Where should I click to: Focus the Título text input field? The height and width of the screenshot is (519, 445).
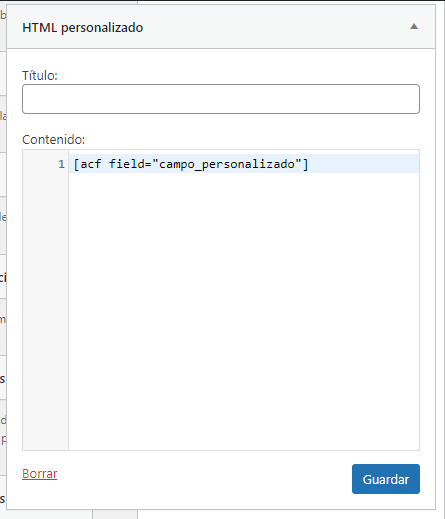tap(221, 99)
